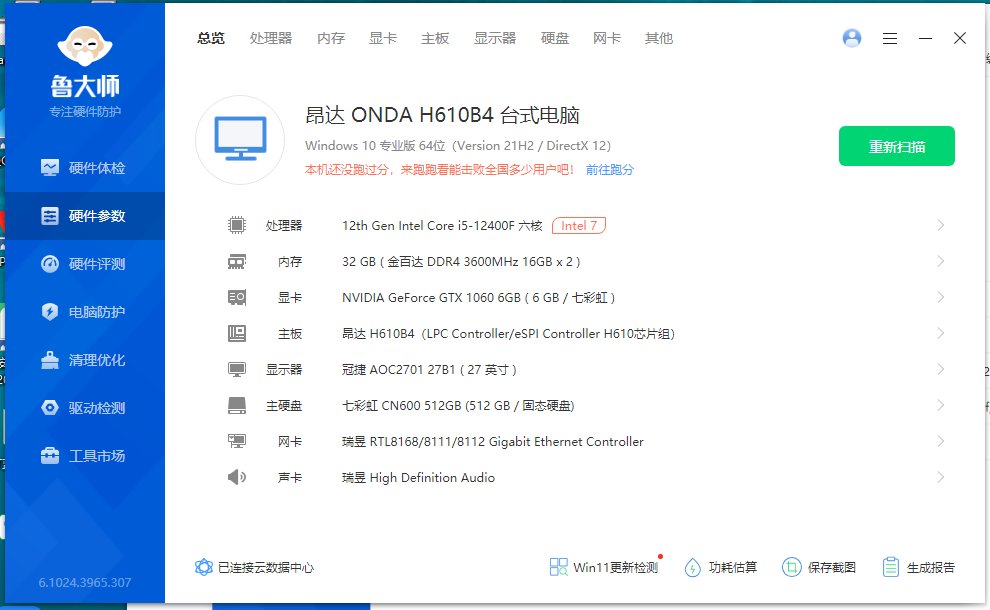Click 保存截图 button

tap(819, 567)
